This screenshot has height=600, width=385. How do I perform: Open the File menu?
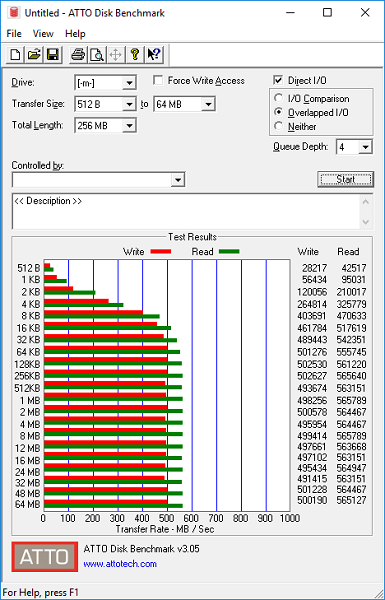[14, 34]
